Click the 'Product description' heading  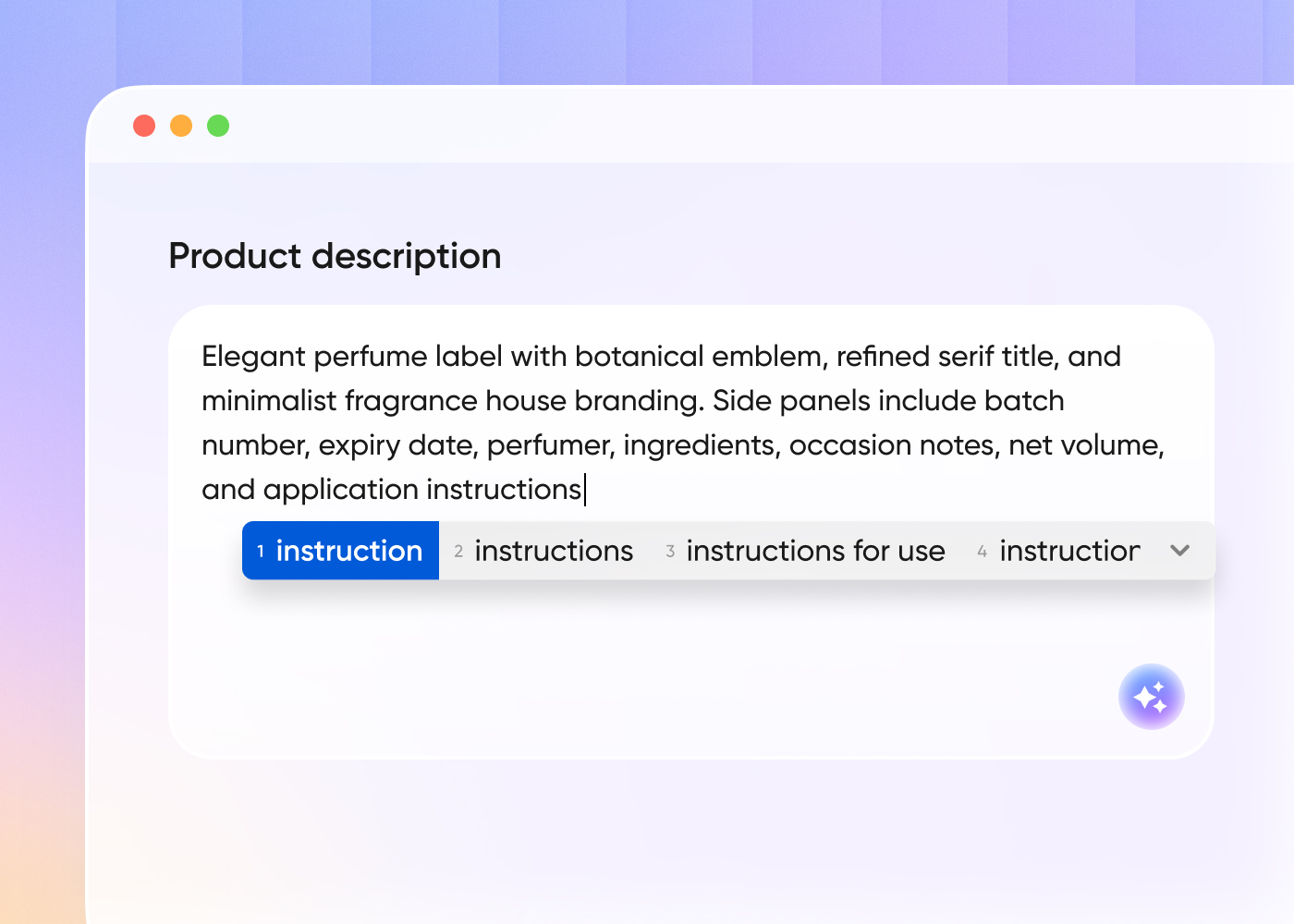point(335,256)
